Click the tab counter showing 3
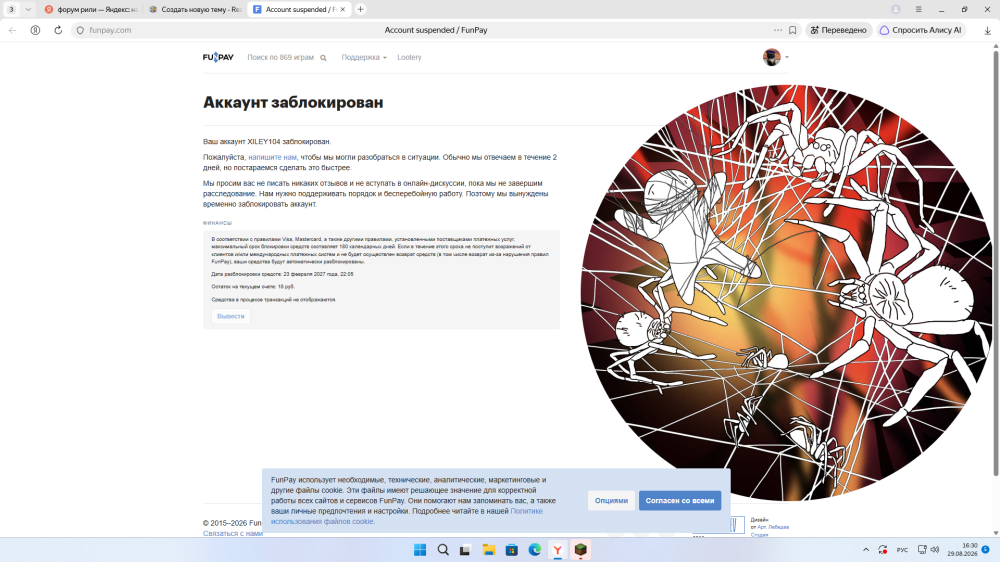This screenshot has width=1000, height=562. [11, 10]
